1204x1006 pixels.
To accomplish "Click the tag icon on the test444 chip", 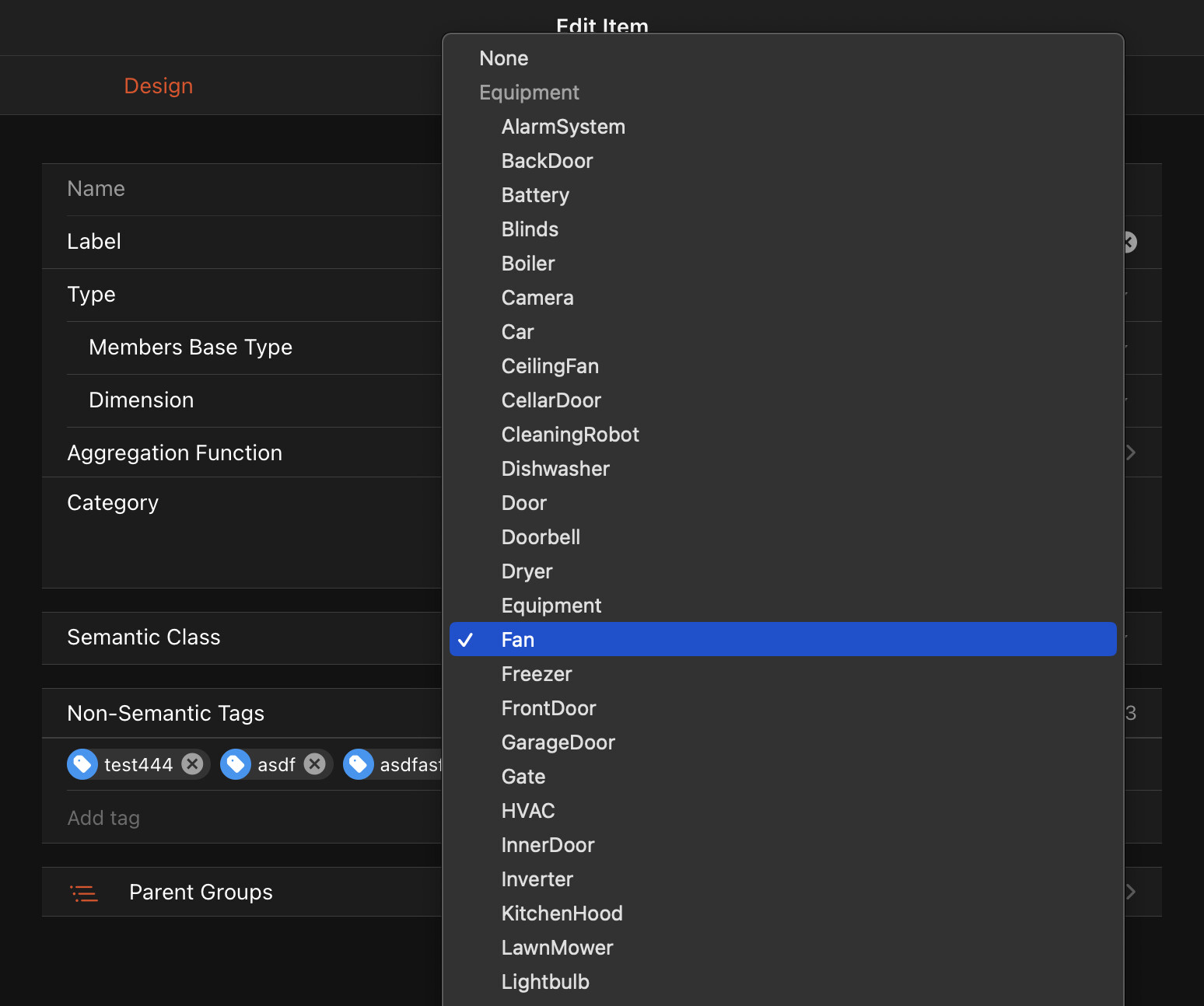I will 82,764.
